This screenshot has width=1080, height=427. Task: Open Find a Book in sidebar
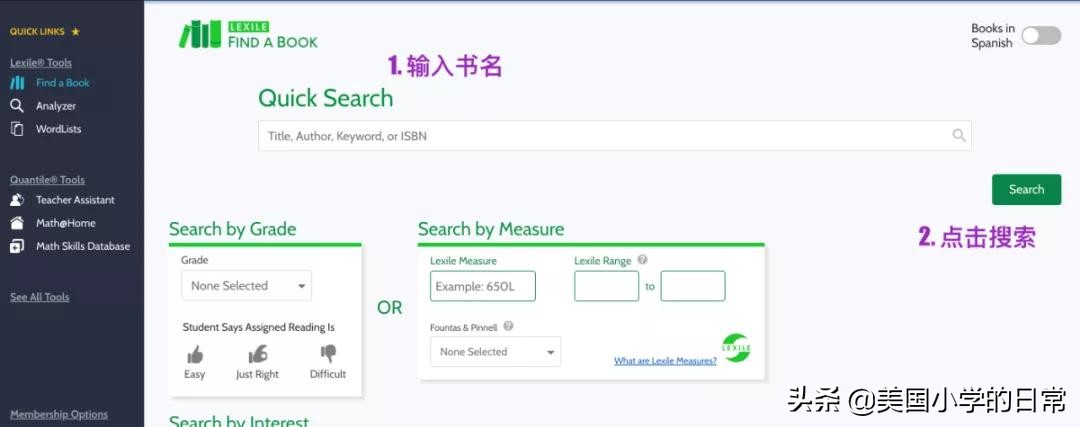coord(63,83)
